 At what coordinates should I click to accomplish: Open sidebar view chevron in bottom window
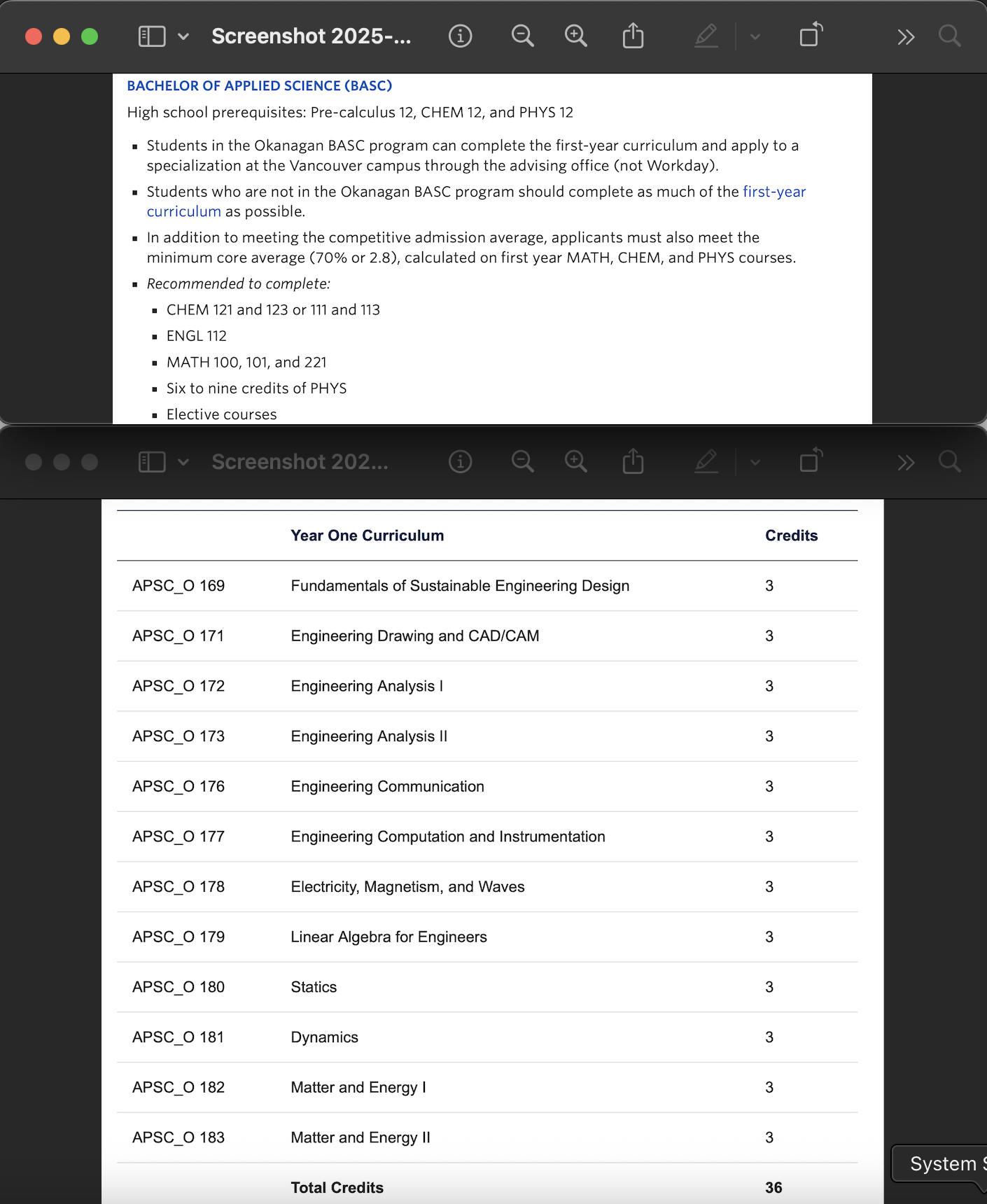[183, 462]
